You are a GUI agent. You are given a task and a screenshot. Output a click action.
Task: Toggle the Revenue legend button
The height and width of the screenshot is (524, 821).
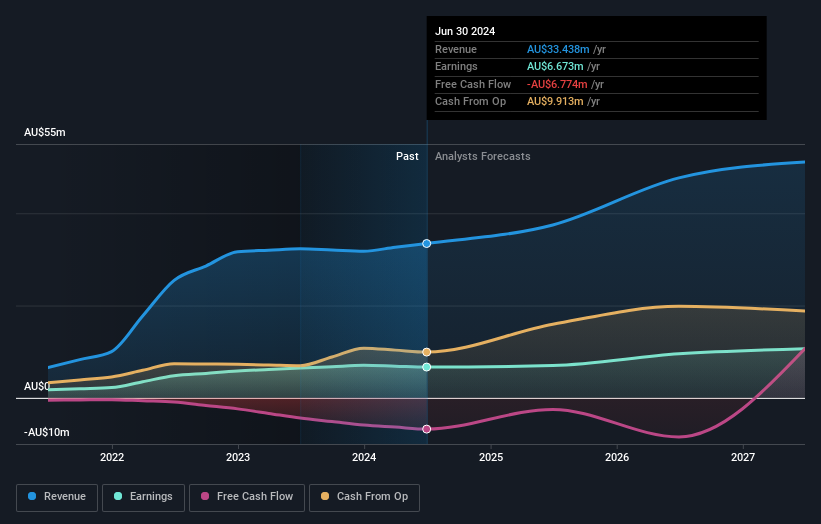[x=57, y=497]
